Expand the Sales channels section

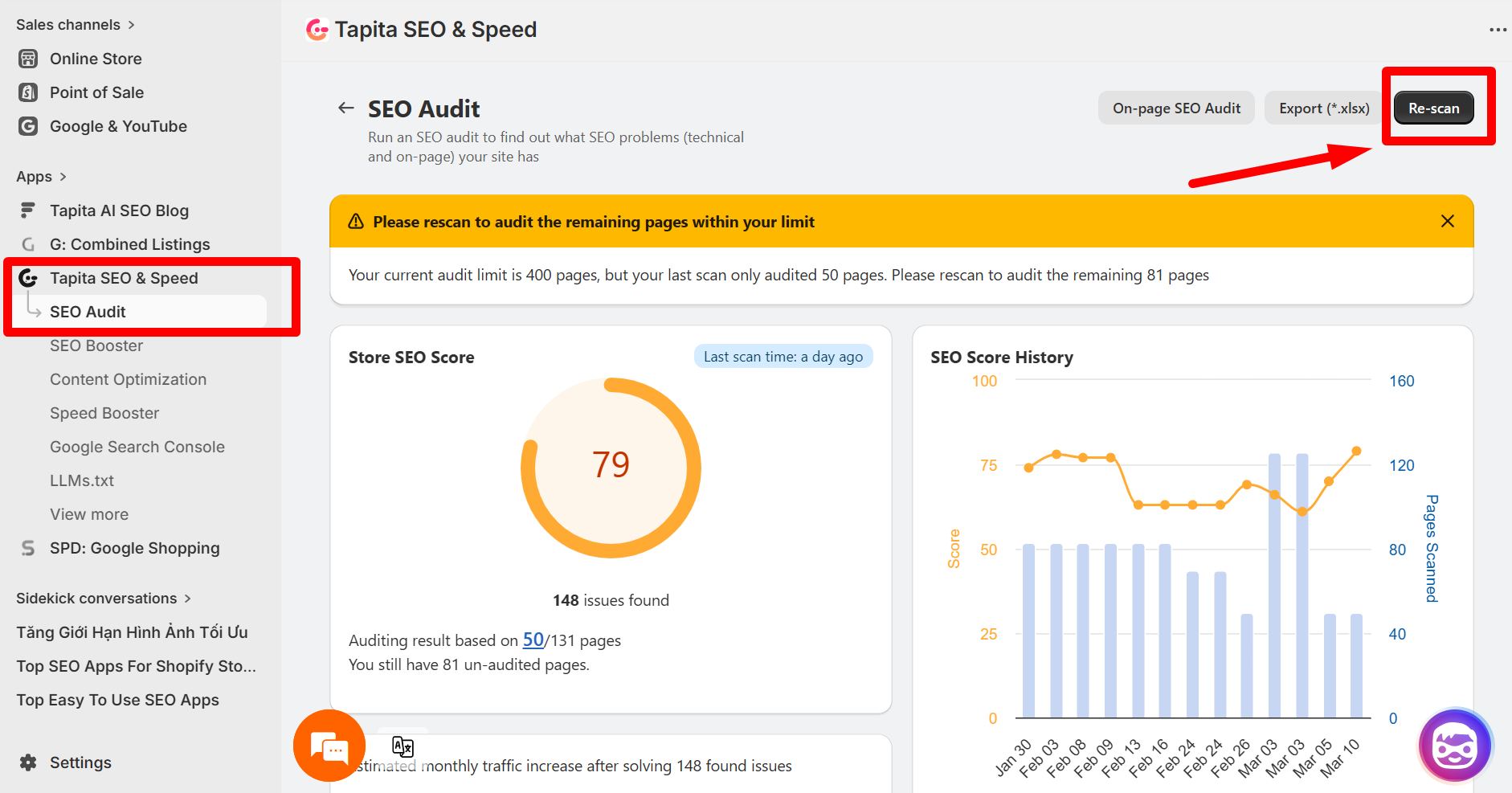tap(131, 25)
